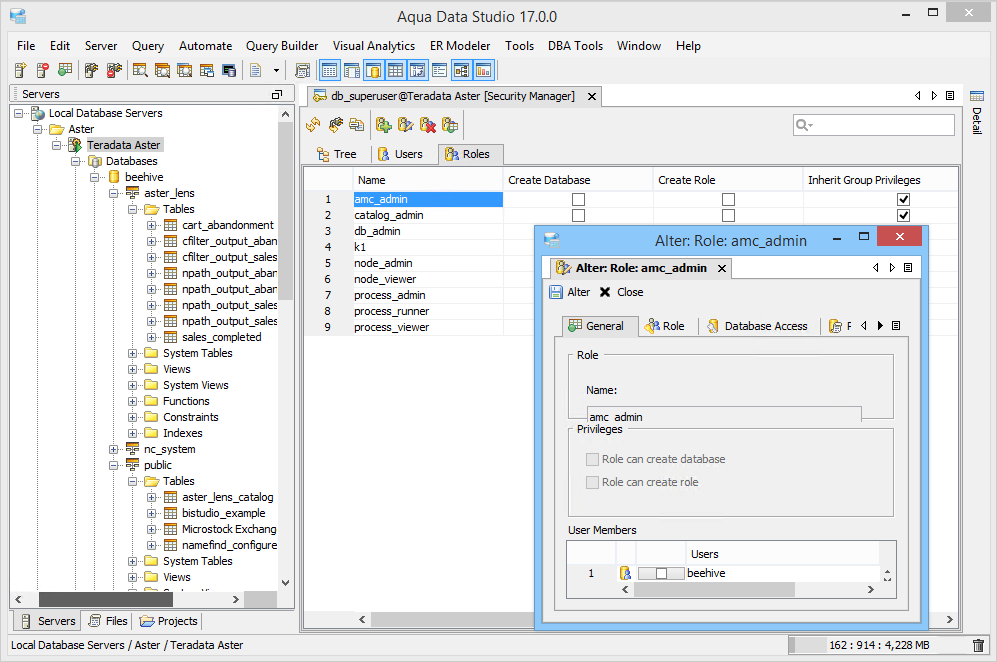The width and height of the screenshot is (997, 662).
Task: Open the Detail side panel
Action: point(977,113)
